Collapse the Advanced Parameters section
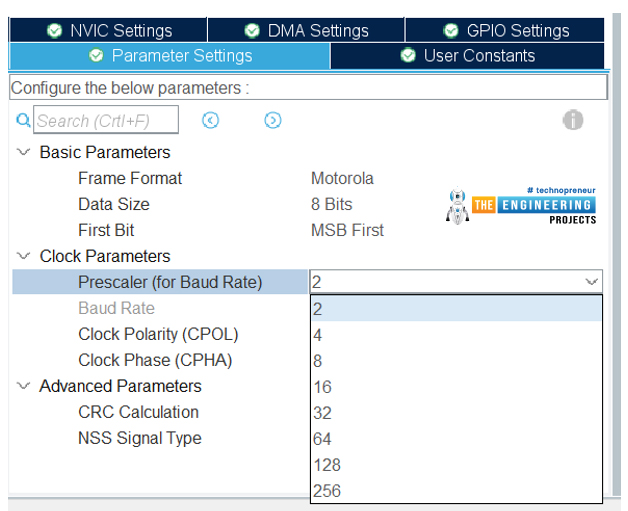628x511 pixels. [x=23, y=386]
